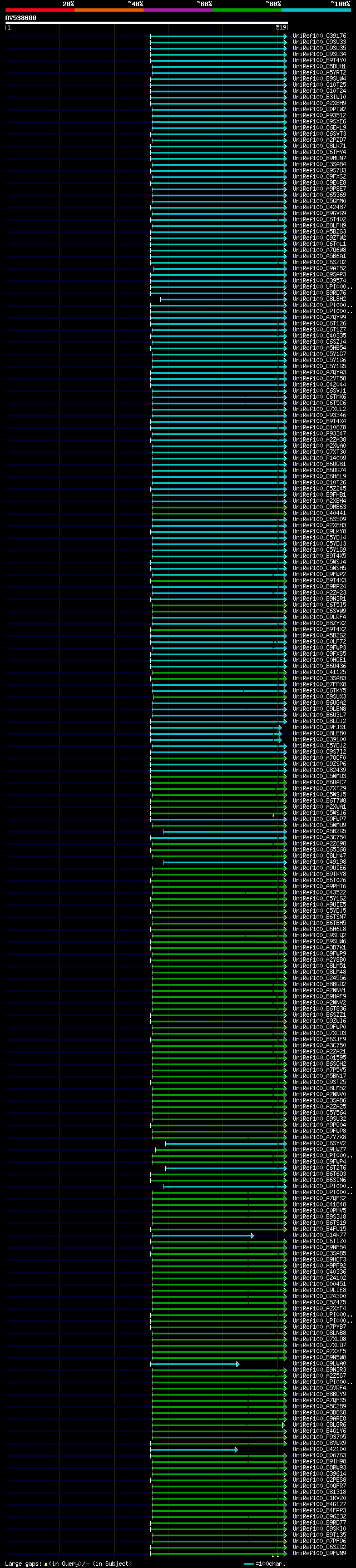This screenshot has height=1568, width=356.
Task: Open hit UniRef100_Q8LK71
Action: coord(319,146)
